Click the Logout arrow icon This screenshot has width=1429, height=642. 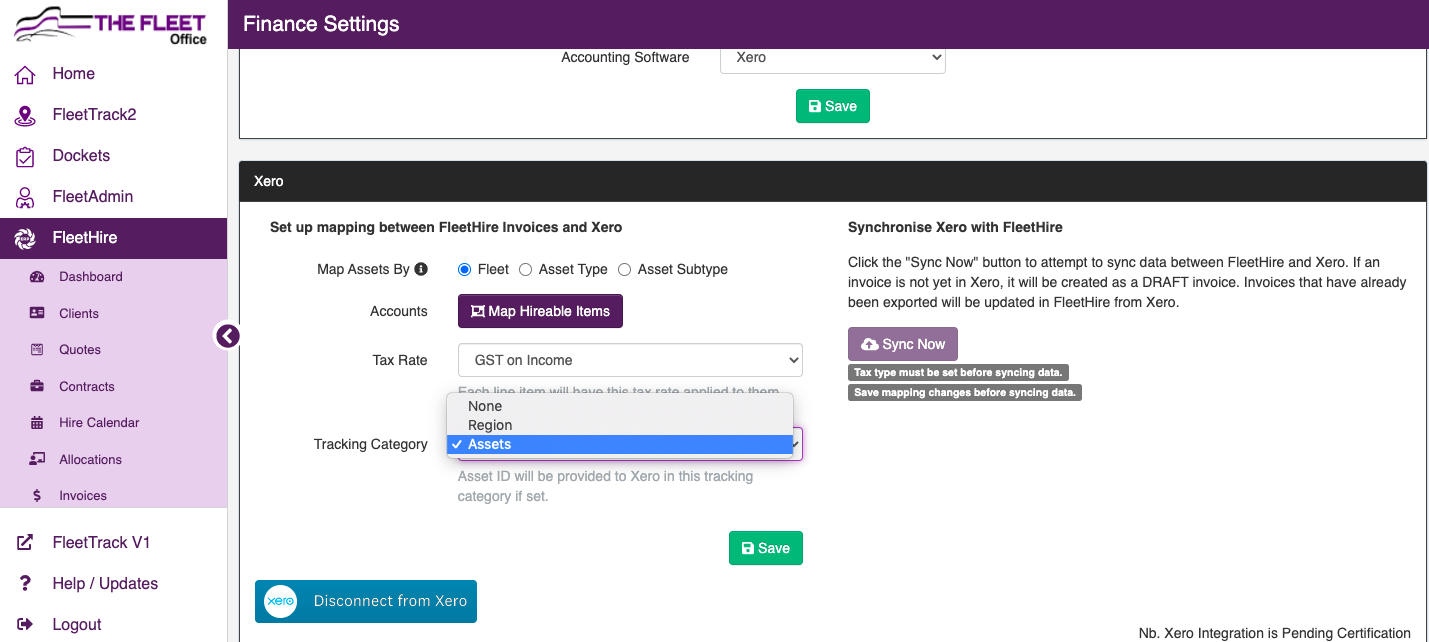tap(25, 625)
